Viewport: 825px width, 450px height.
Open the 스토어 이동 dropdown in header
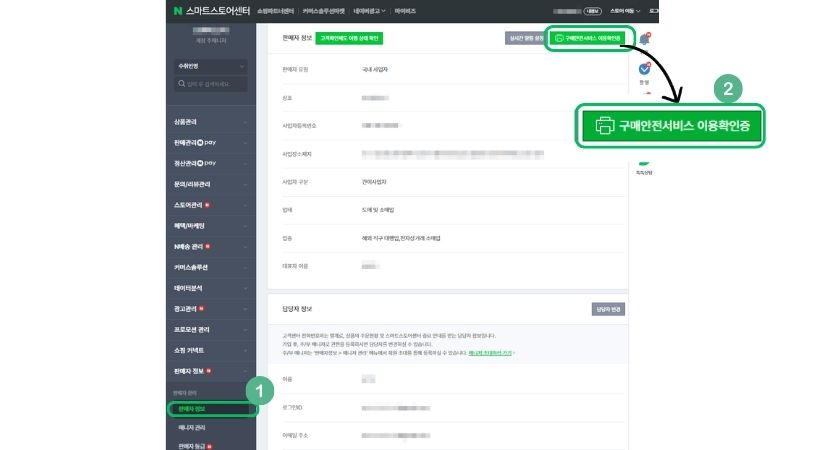tap(625, 11)
